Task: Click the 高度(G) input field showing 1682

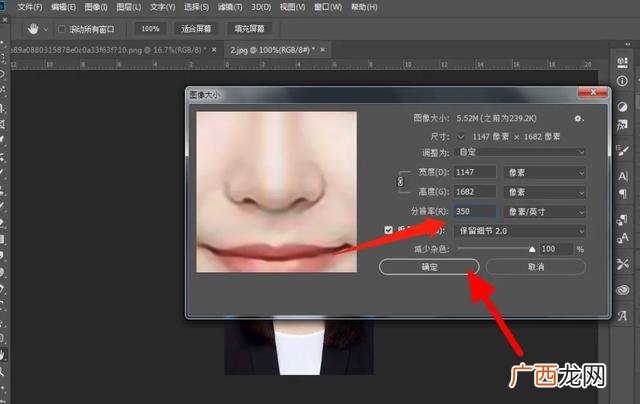Action: pyautogui.click(x=475, y=192)
